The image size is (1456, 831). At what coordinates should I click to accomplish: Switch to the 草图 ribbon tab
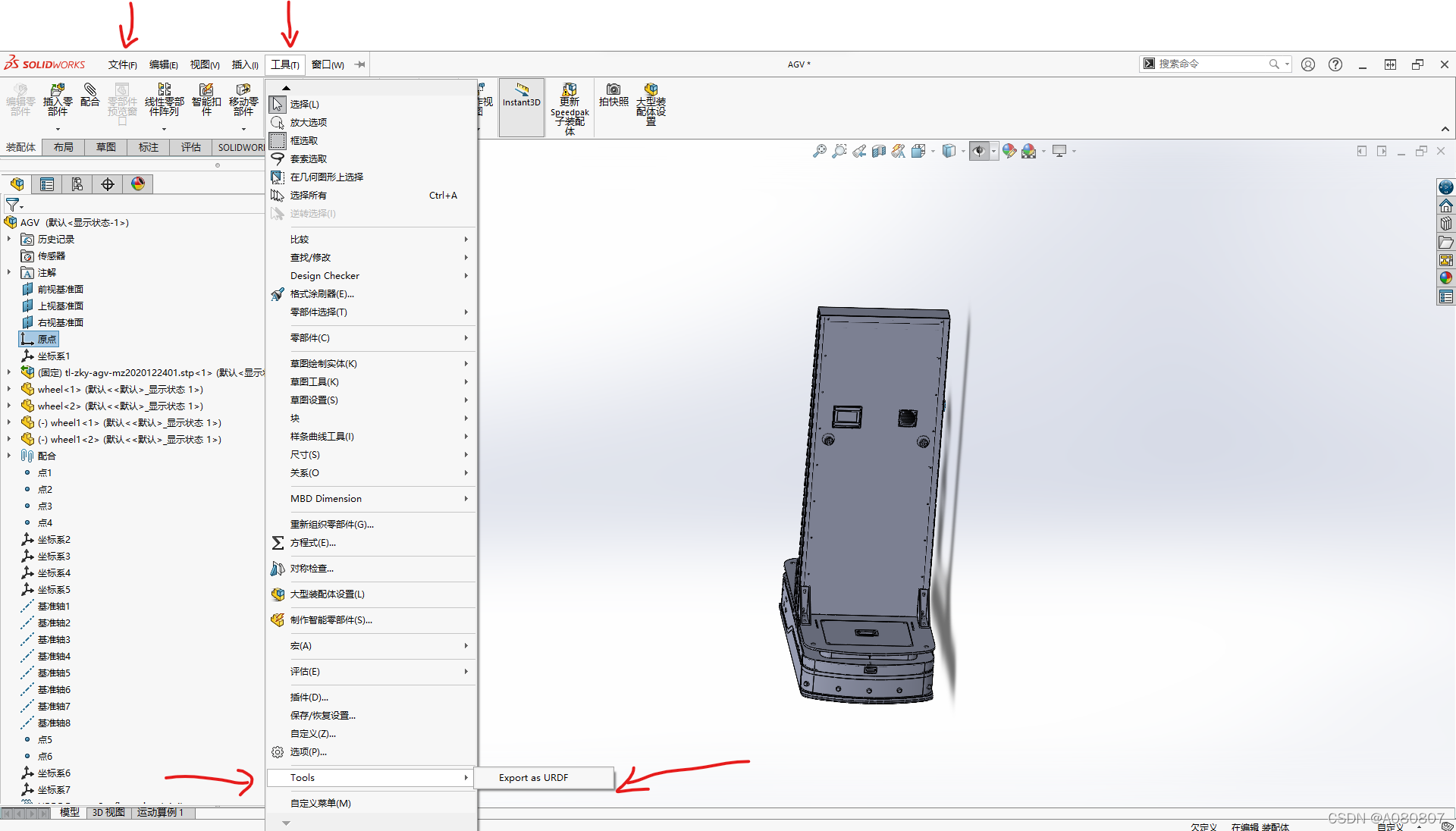coord(106,147)
